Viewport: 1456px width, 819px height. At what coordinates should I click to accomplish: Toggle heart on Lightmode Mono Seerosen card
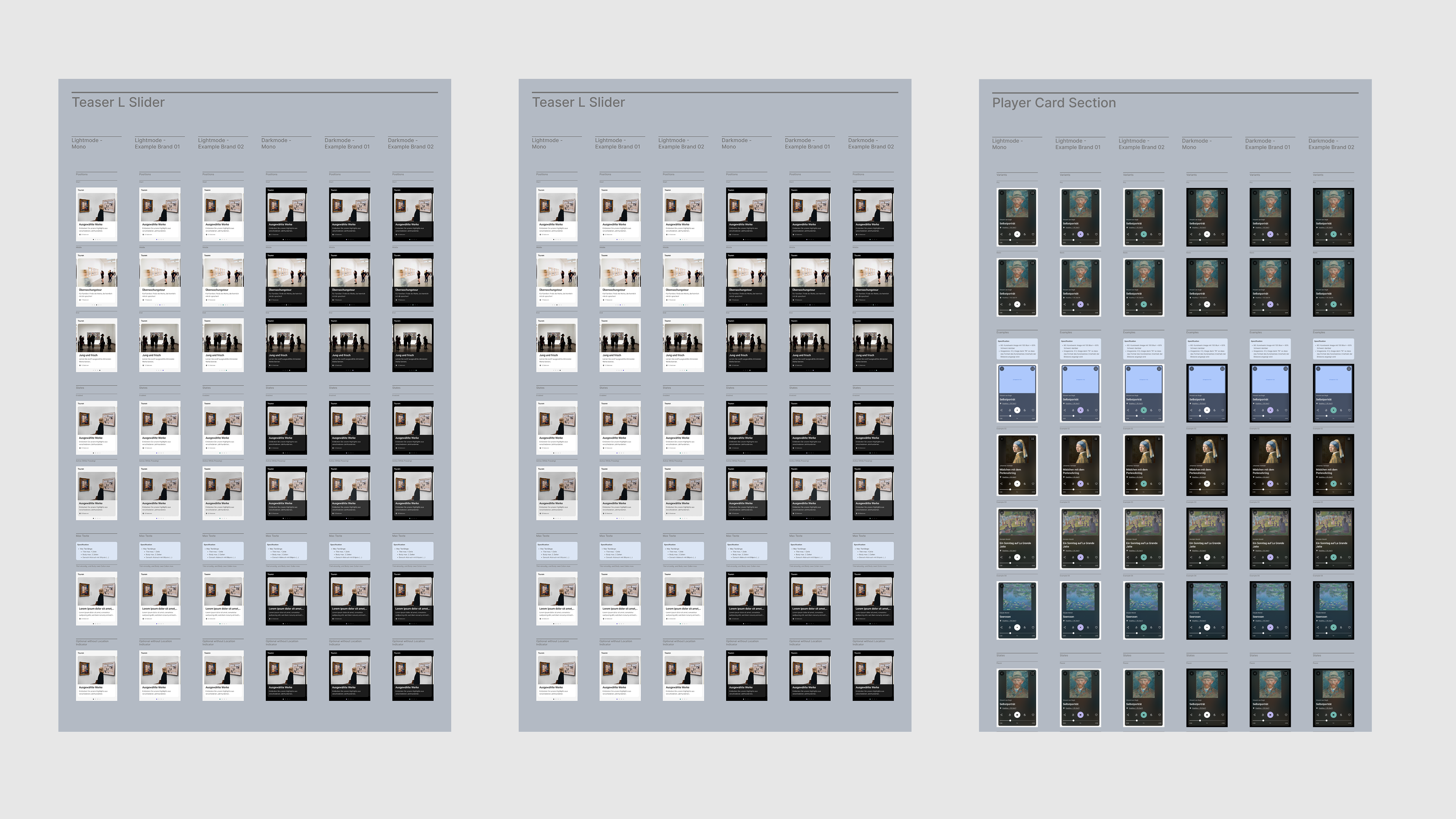tap(1033, 628)
